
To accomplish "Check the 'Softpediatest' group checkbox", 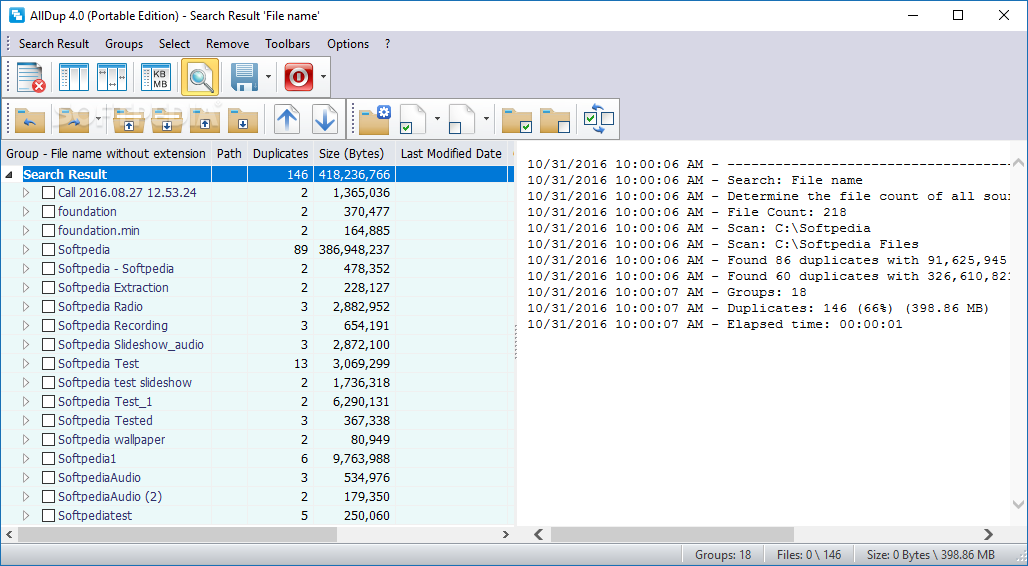I will click(48, 516).
